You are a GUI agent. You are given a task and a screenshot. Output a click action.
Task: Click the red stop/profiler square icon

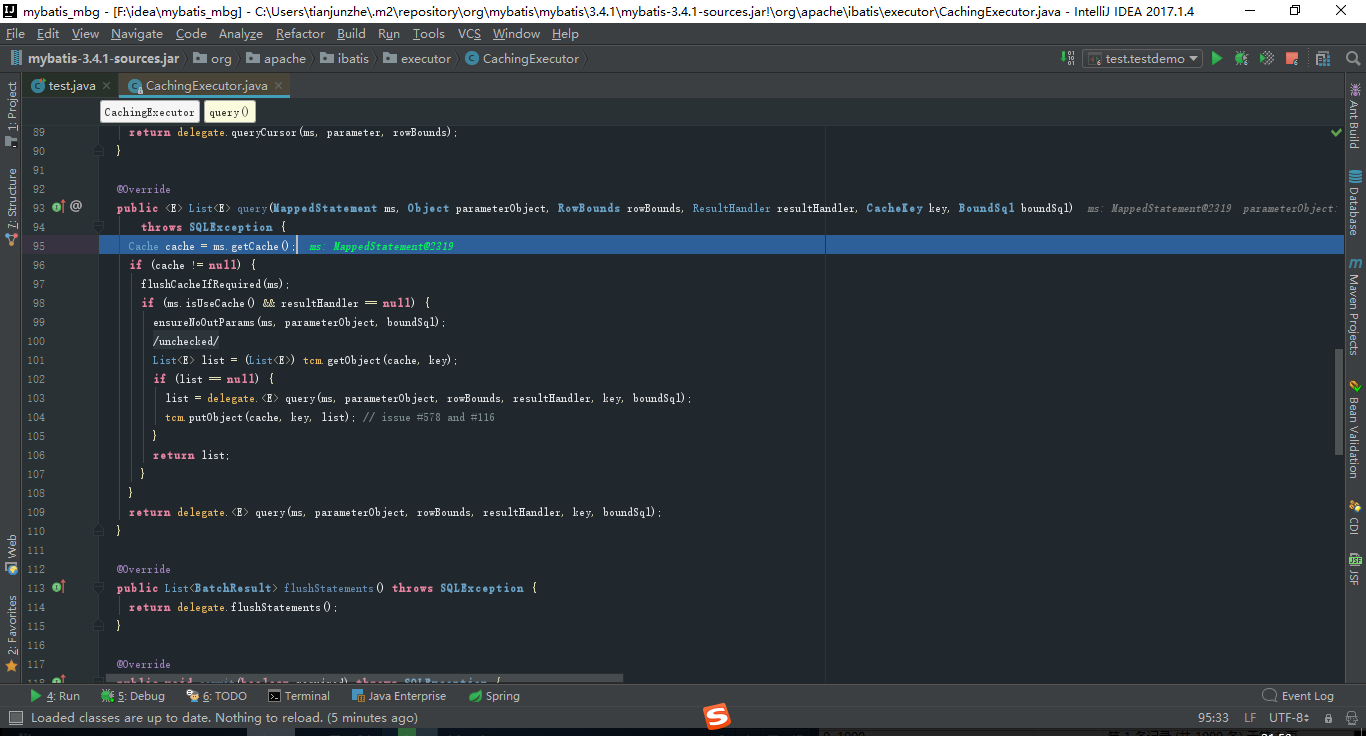point(1290,58)
